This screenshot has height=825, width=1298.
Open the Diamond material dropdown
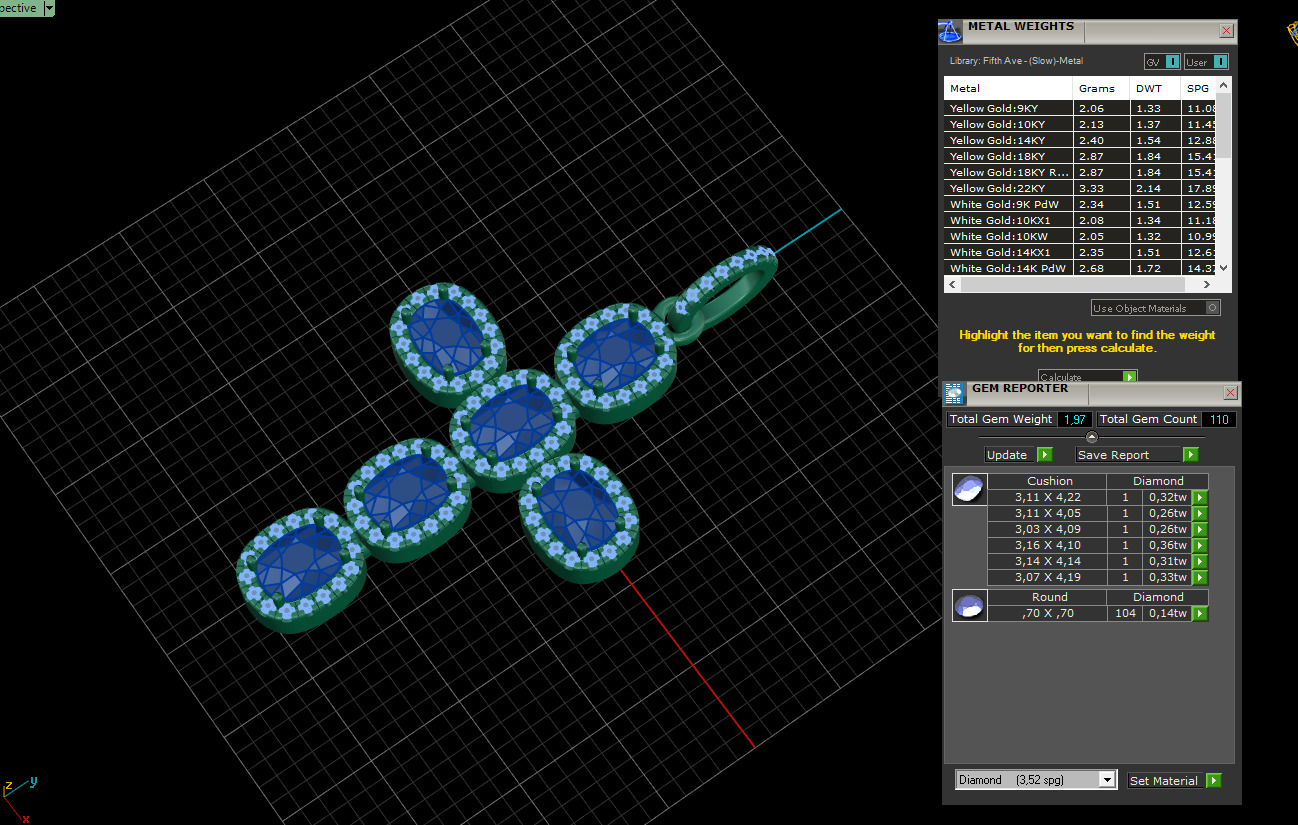1106,780
